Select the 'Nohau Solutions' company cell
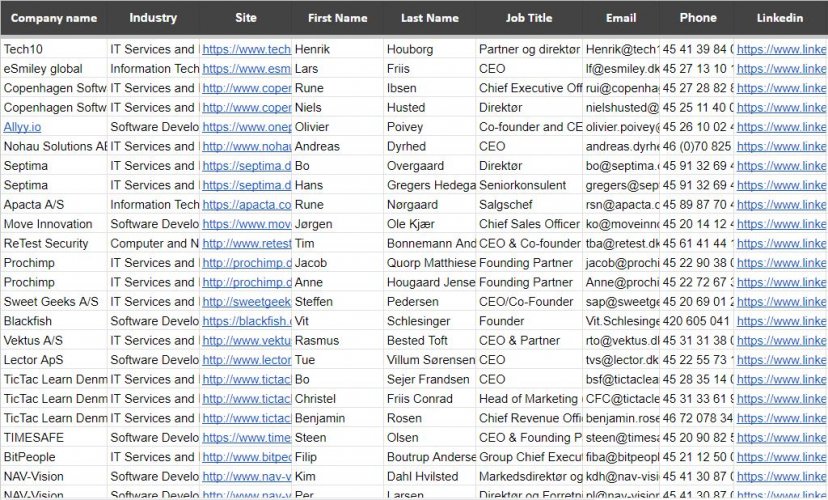Screen dimensions: 828x500 54,147
